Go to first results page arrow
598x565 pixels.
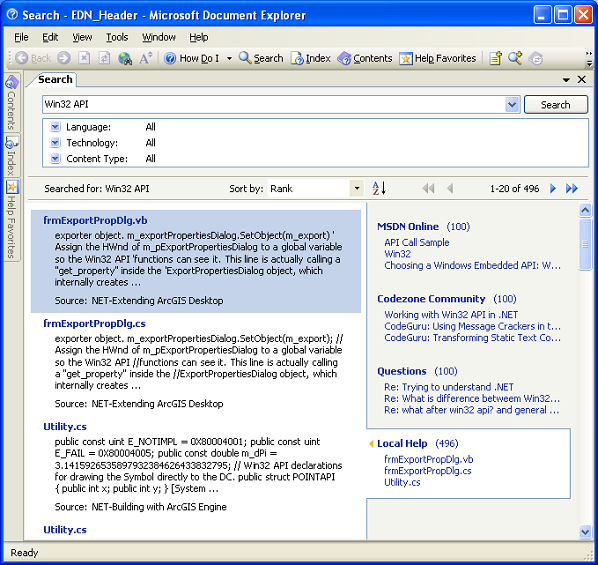(x=428, y=188)
